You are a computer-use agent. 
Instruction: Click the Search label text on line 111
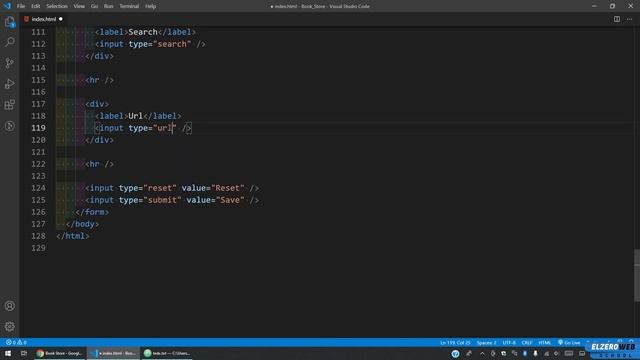coord(143,32)
